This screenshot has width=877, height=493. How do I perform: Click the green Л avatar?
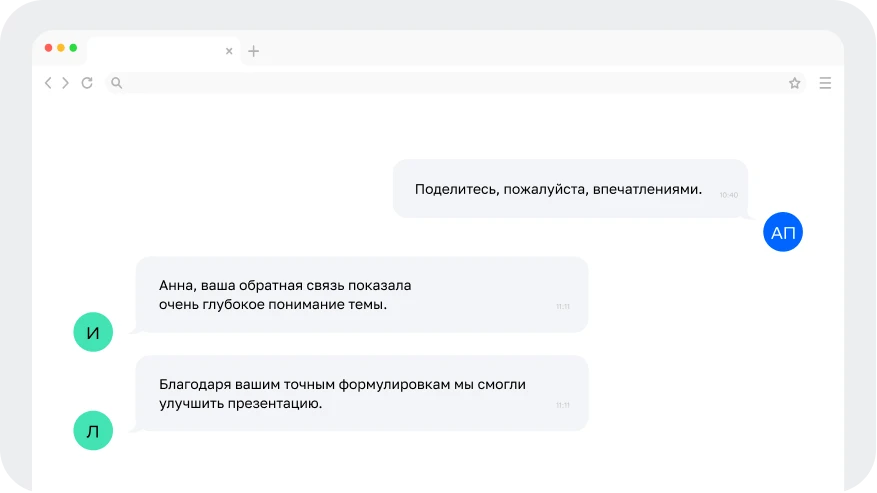click(x=93, y=432)
